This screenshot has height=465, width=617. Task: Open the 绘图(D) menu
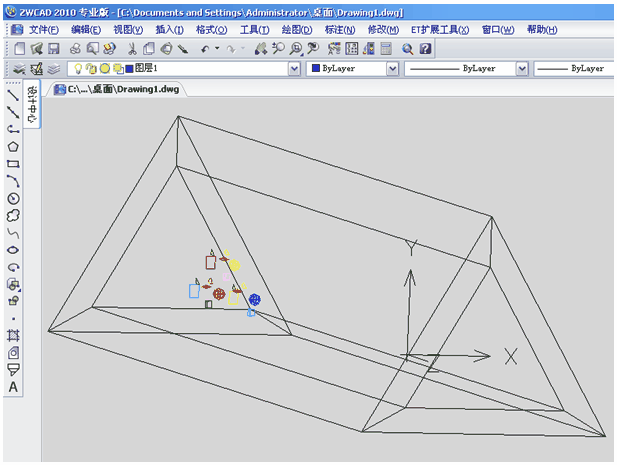pyautogui.click(x=296, y=30)
